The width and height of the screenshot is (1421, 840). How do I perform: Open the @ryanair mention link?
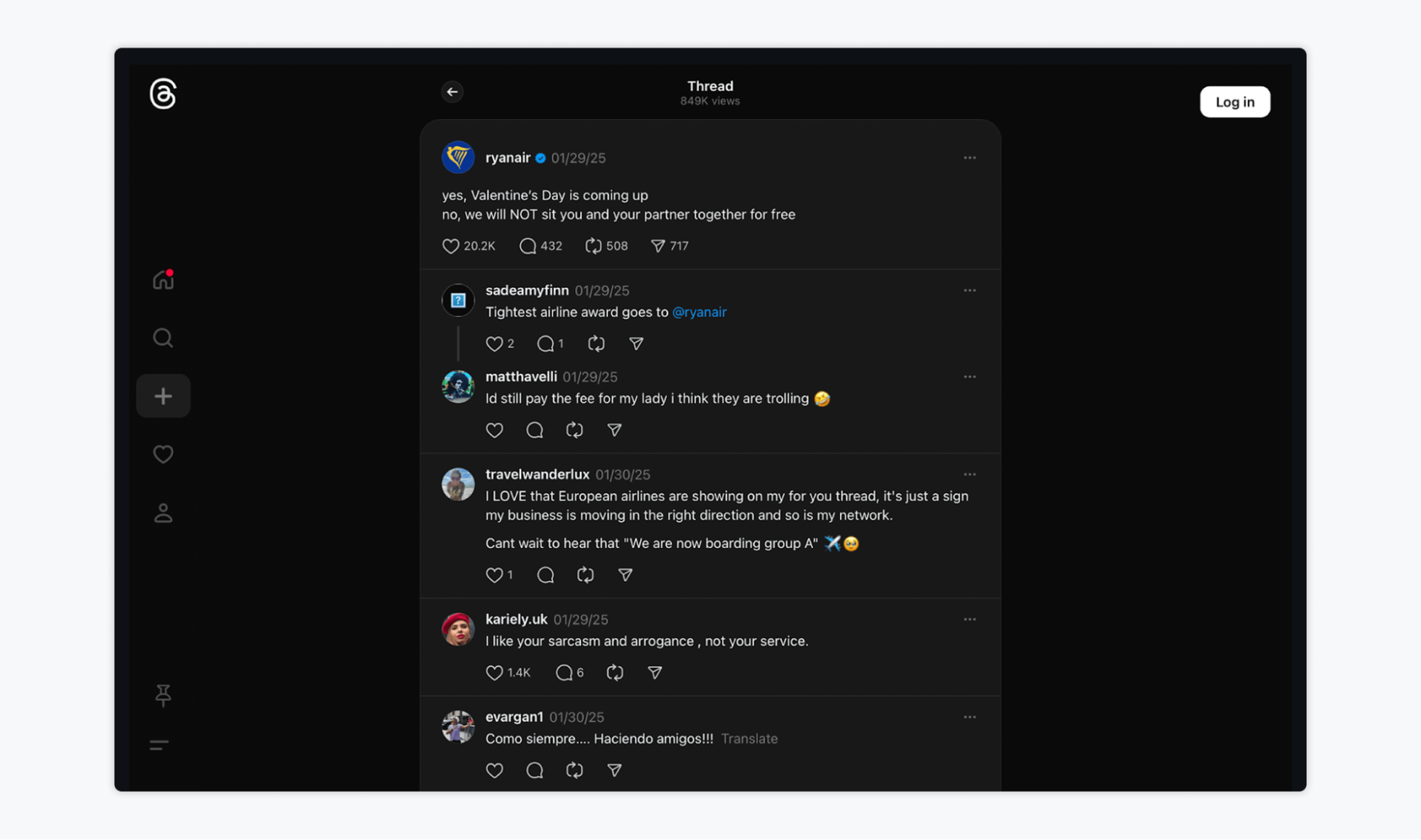pos(699,312)
